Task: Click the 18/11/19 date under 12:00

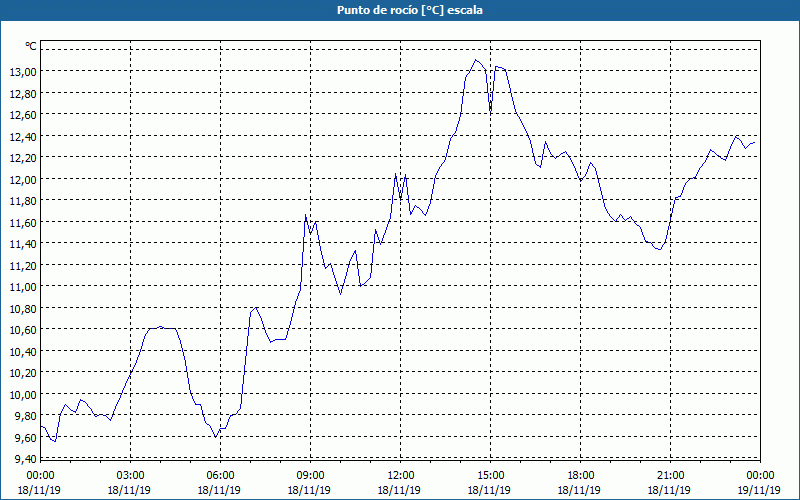Action: tap(400, 490)
